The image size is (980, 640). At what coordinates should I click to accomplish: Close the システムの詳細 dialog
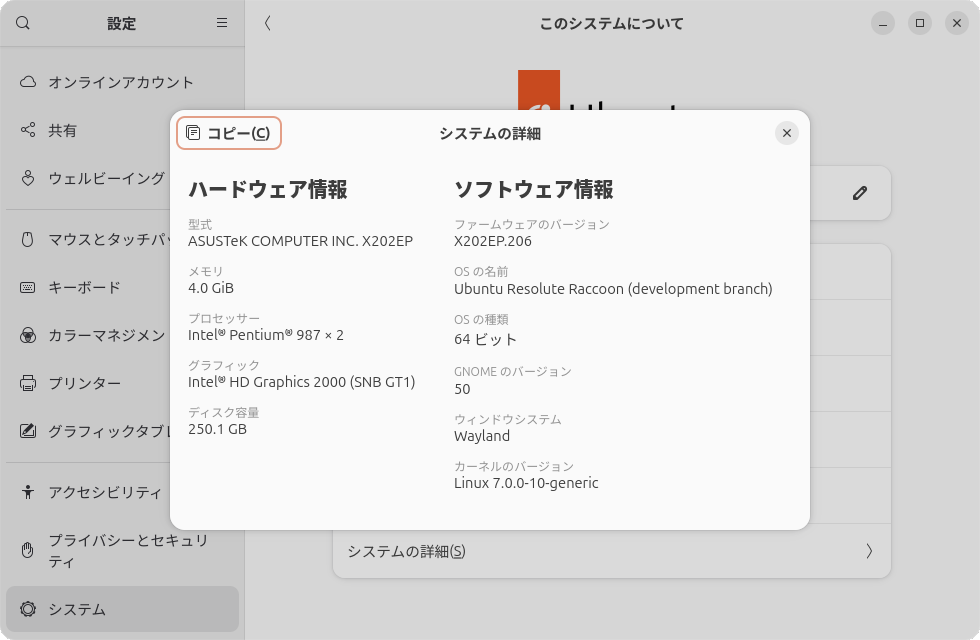(787, 133)
